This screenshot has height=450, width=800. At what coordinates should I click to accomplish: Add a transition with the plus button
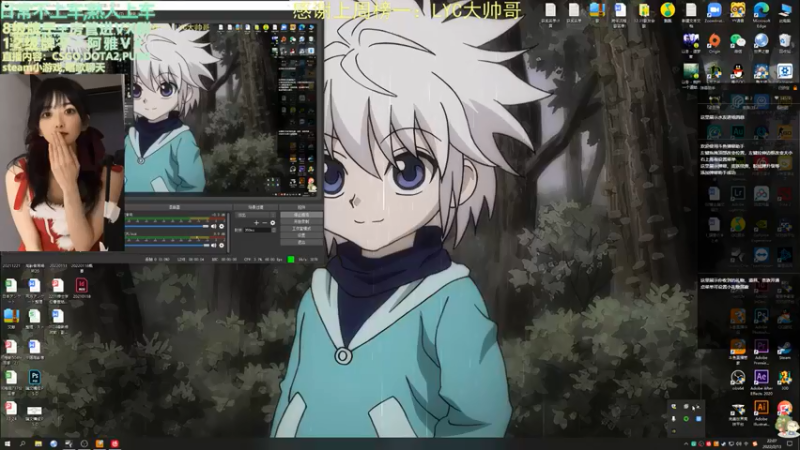pos(257,222)
